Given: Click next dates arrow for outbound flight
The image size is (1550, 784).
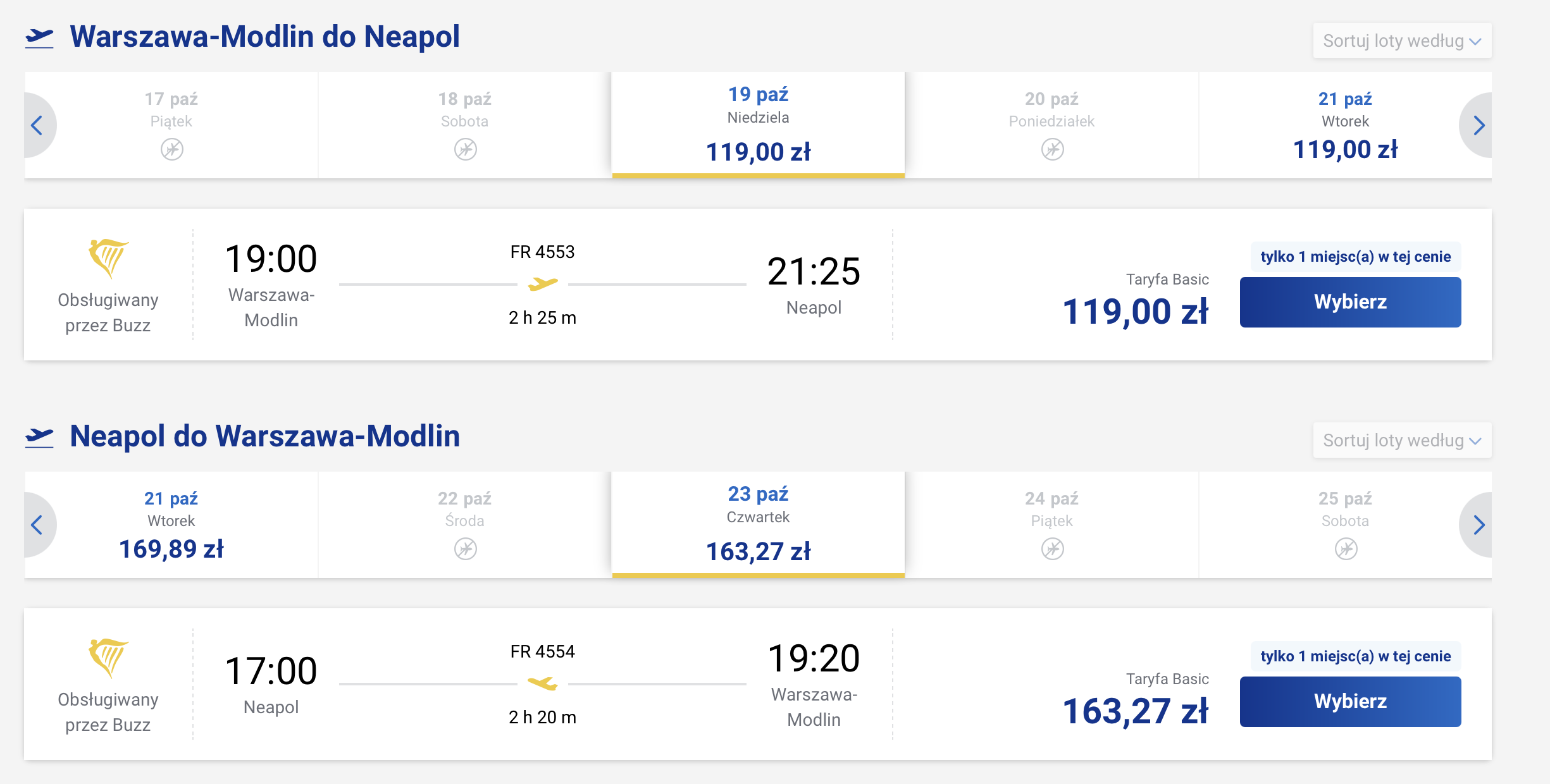Looking at the screenshot, I should click(x=1477, y=125).
